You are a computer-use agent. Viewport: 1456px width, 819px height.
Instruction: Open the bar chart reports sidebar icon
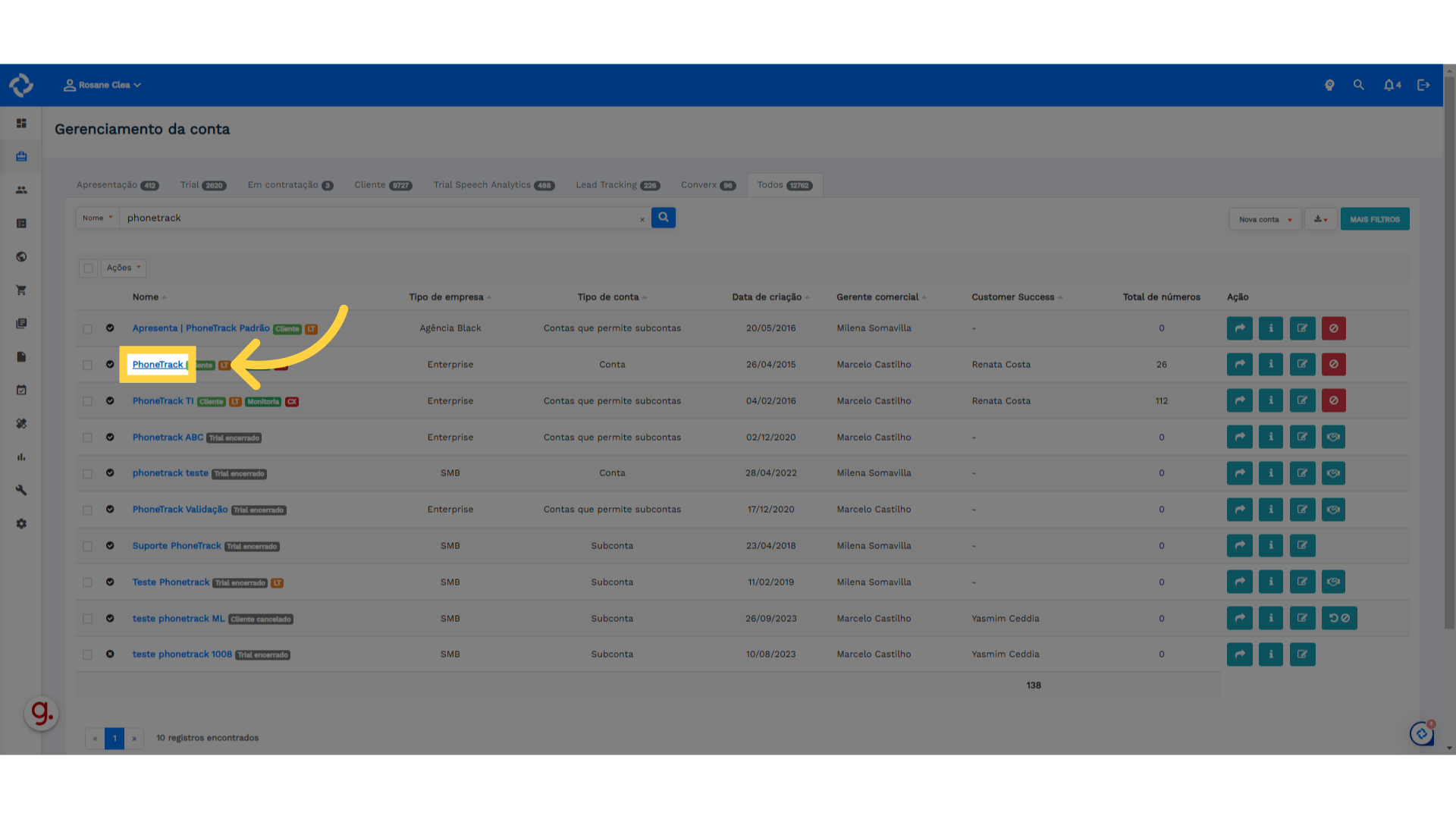(21, 457)
